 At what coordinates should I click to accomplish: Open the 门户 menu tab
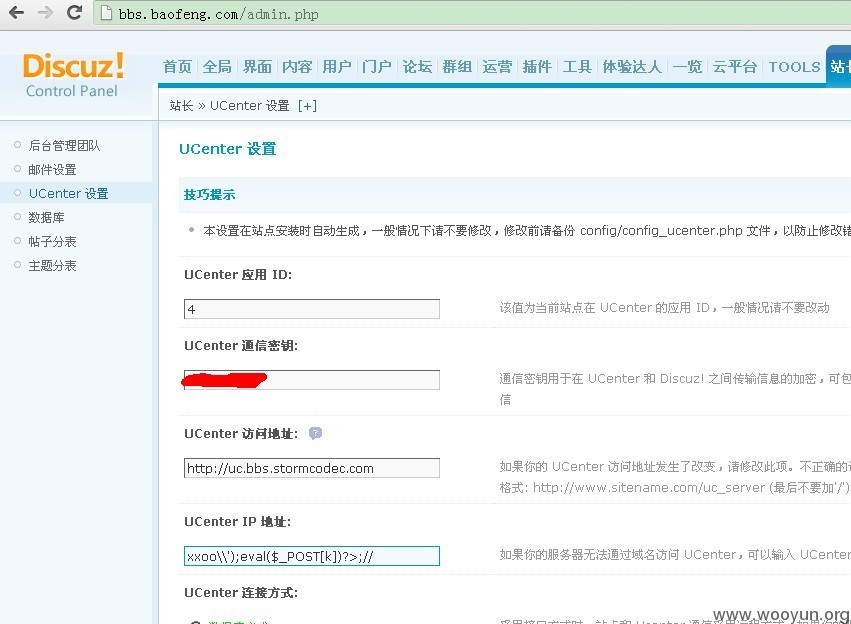click(377, 67)
